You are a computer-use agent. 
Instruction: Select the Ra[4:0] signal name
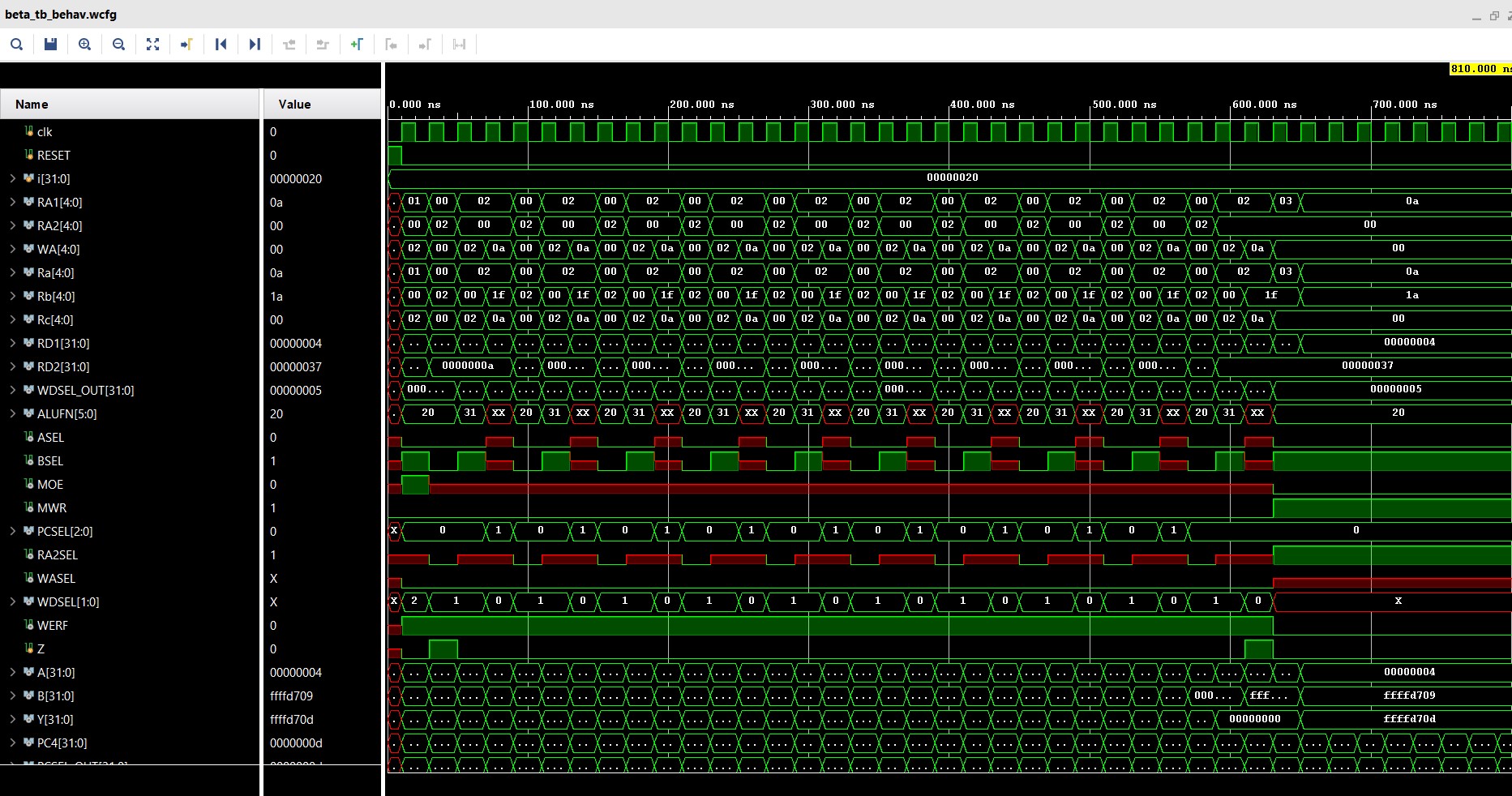(56, 272)
